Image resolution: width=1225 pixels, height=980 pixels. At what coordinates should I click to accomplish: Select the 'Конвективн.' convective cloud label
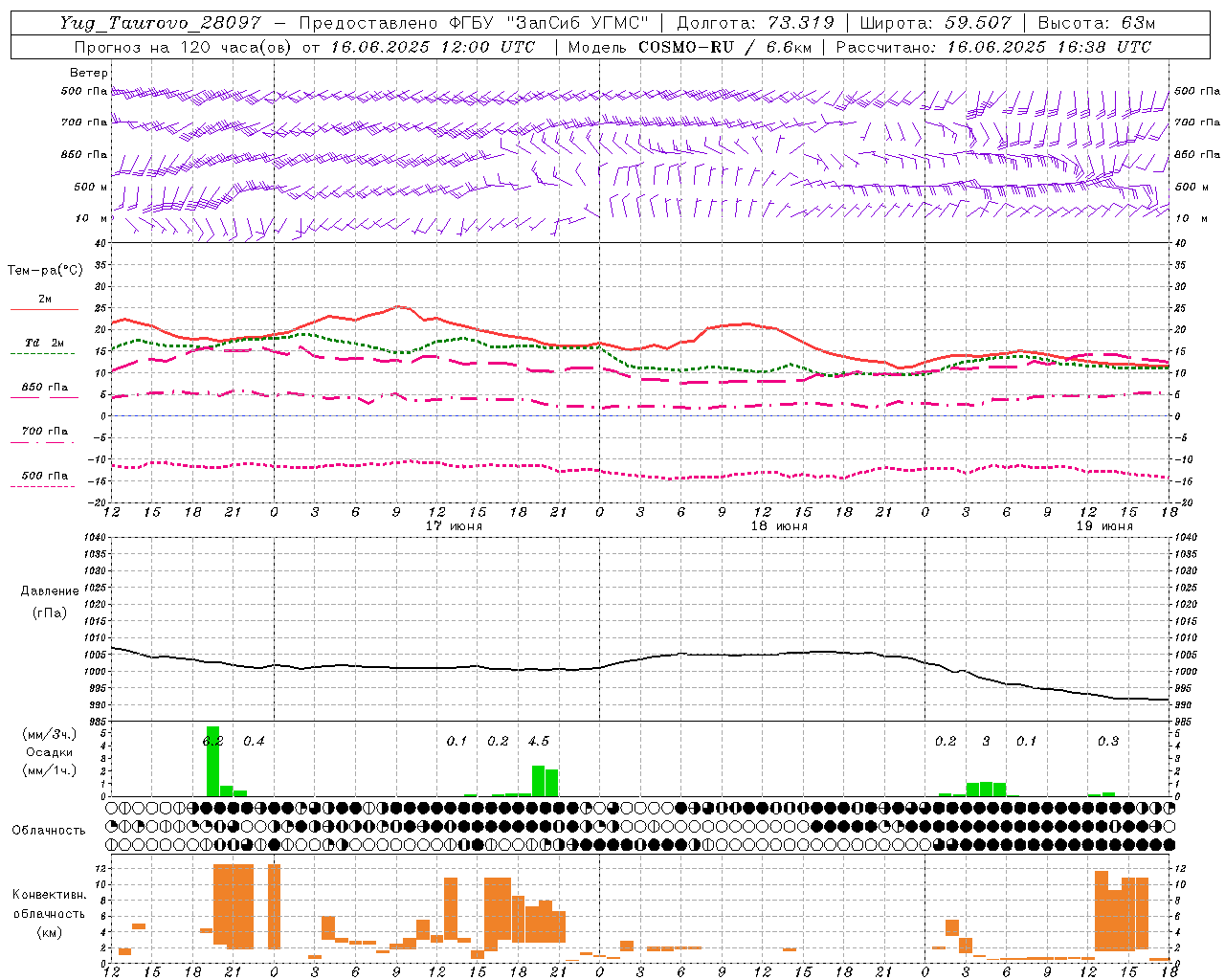tap(49, 895)
